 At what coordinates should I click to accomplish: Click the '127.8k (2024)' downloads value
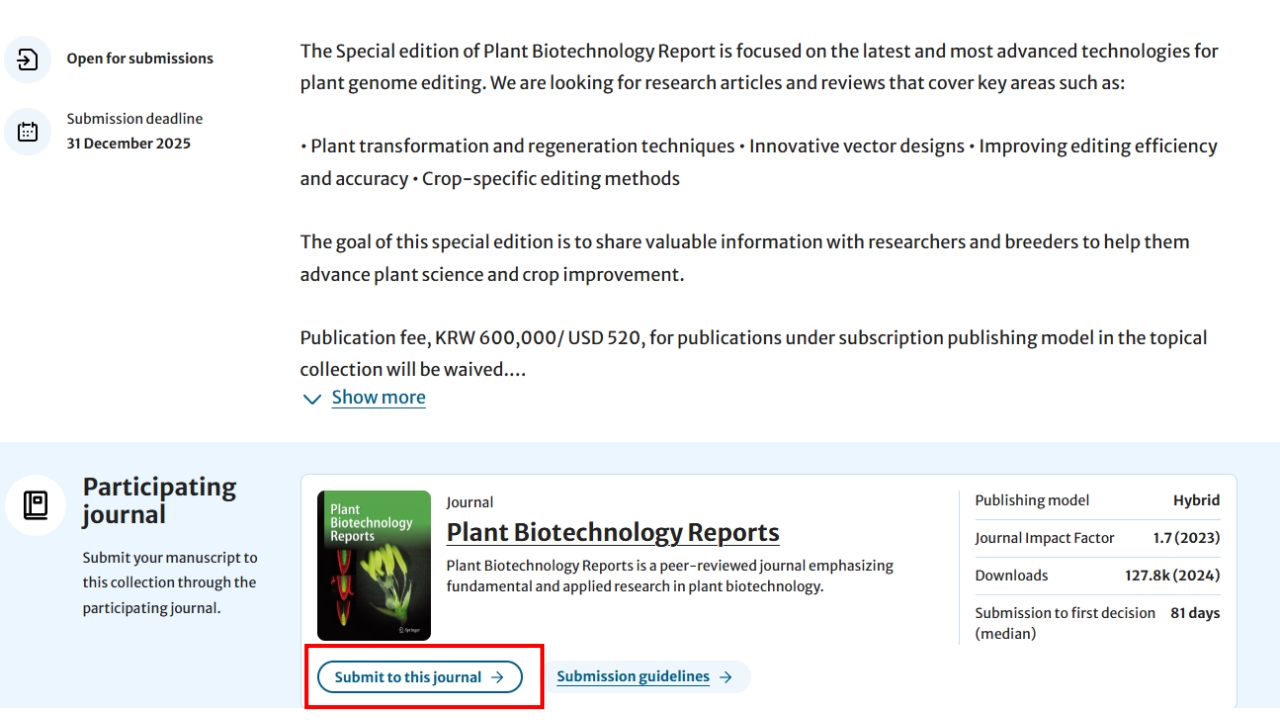(1172, 575)
